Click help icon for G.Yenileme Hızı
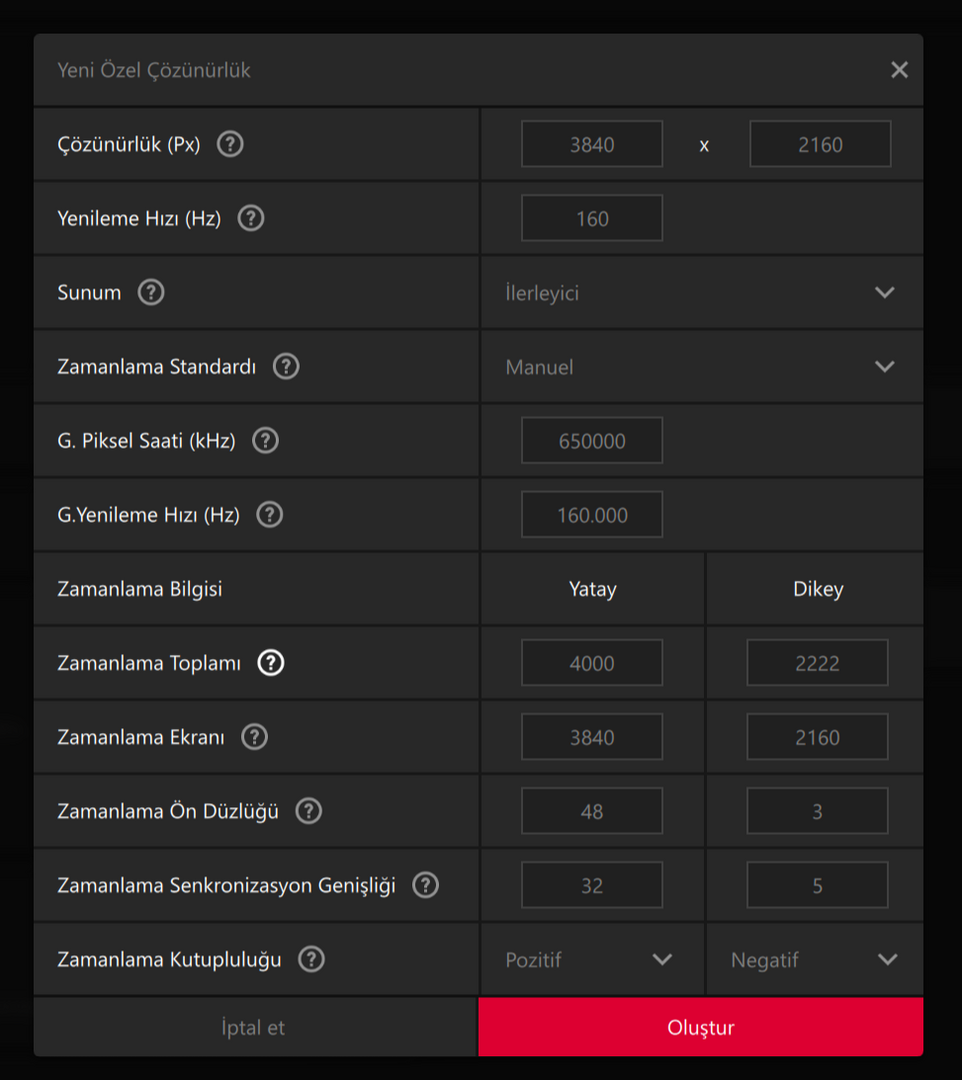 [270, 514]
